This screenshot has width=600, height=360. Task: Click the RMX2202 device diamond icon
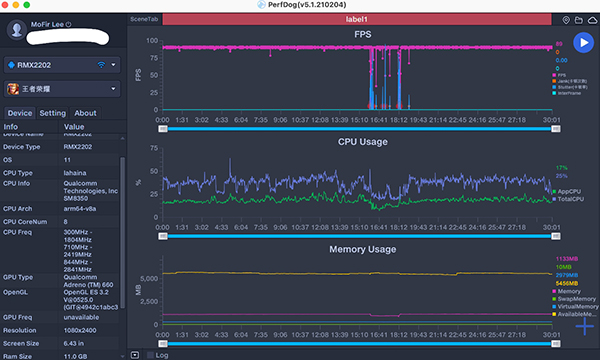[11, 65]
